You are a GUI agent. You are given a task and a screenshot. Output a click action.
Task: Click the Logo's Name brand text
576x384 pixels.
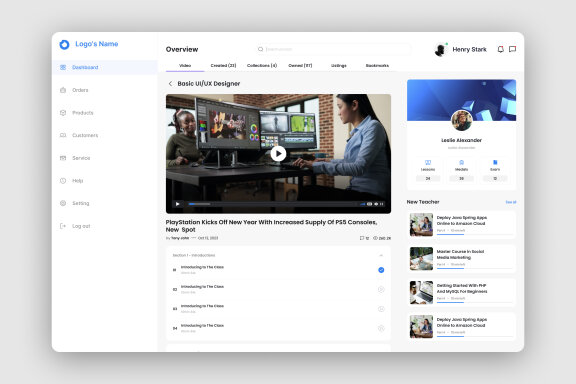point(97,44)
